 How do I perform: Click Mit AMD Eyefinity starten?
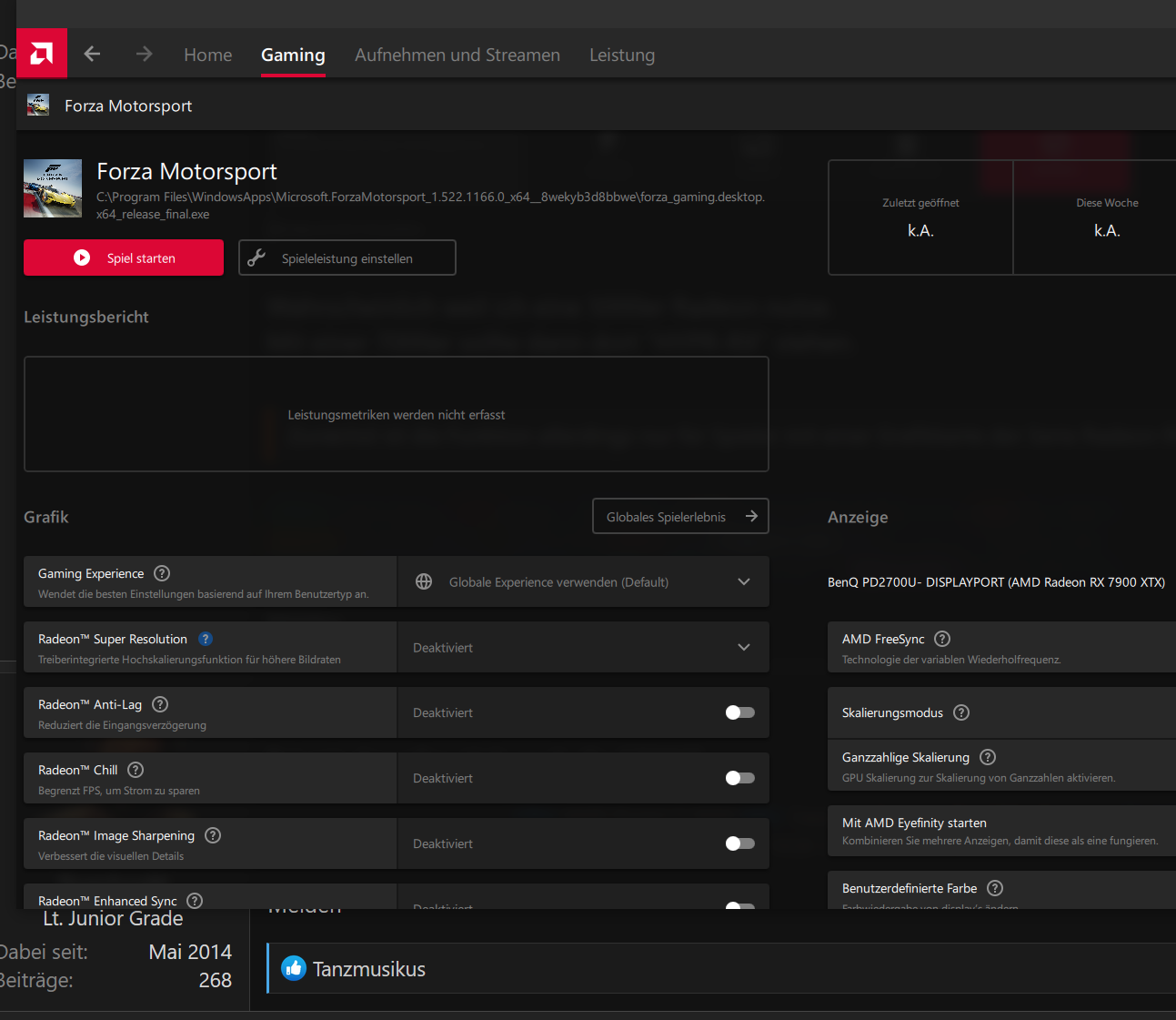click(1001, 831)
